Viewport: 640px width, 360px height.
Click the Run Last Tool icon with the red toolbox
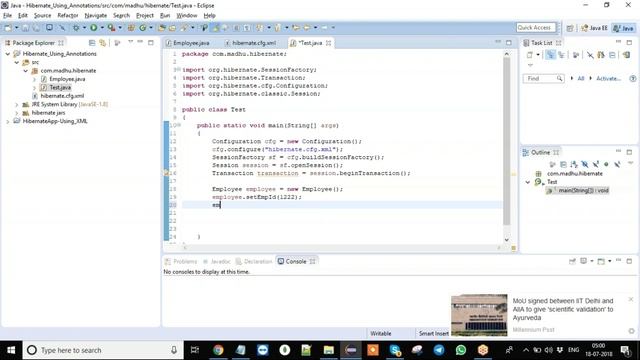[111, 28]
